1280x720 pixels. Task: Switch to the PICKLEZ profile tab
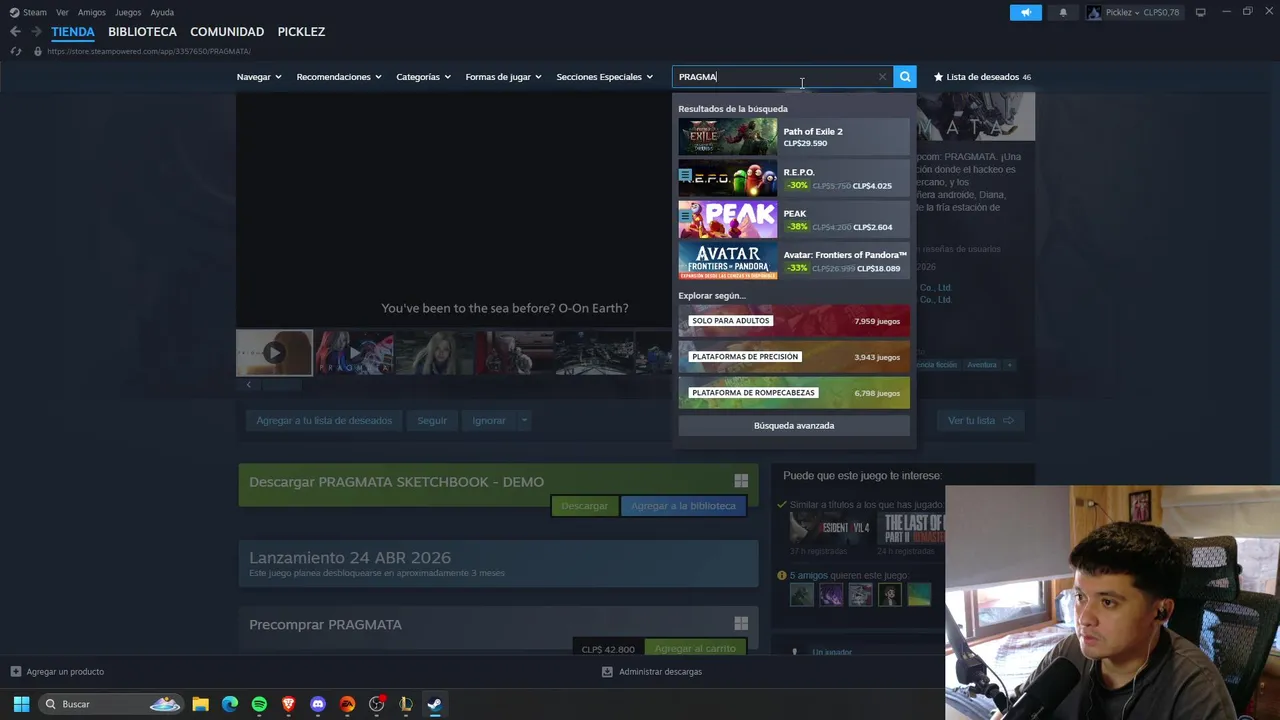pos(301,32)
